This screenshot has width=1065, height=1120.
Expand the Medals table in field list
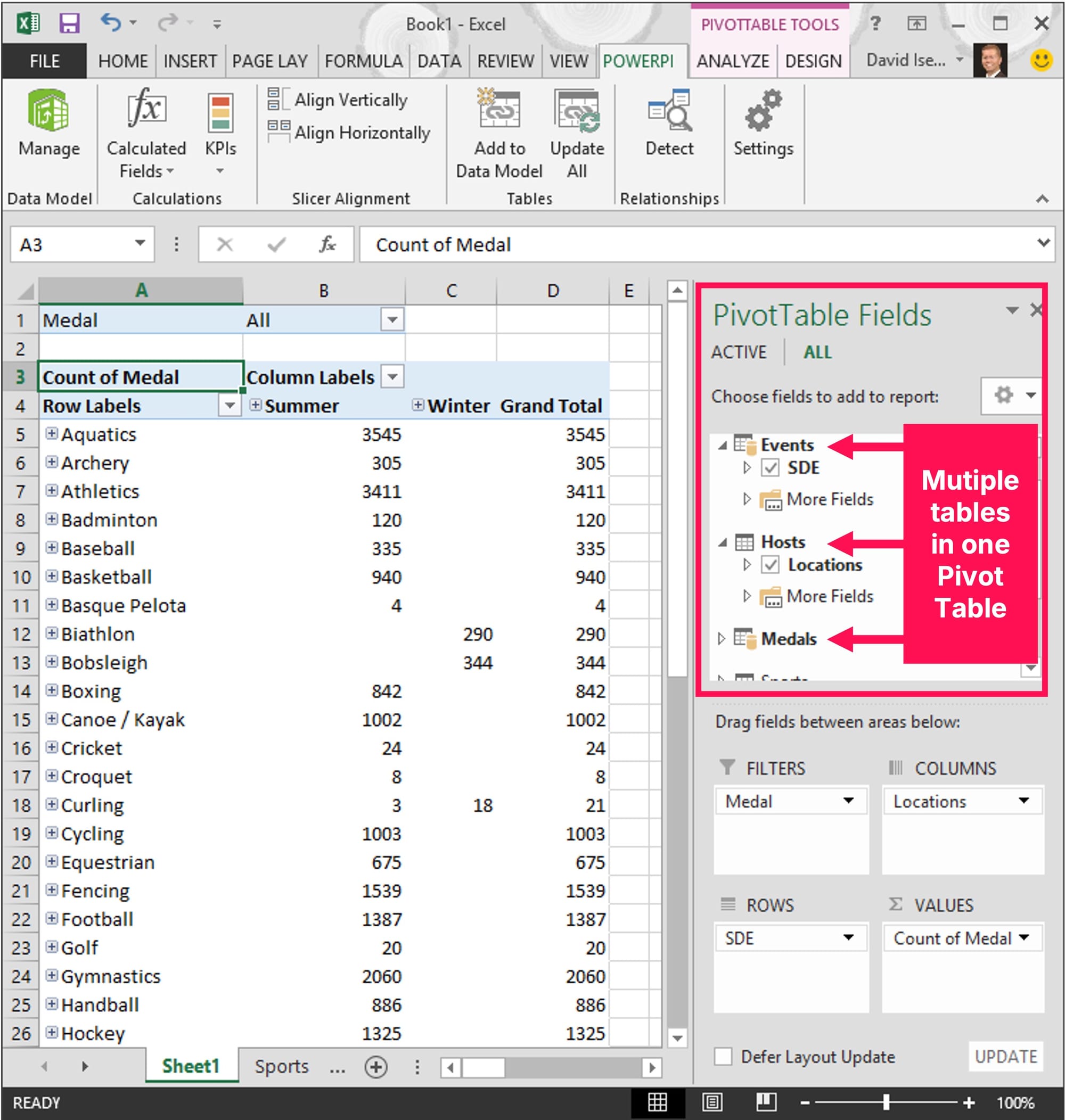pyautogui.click(x=722, y=639)
